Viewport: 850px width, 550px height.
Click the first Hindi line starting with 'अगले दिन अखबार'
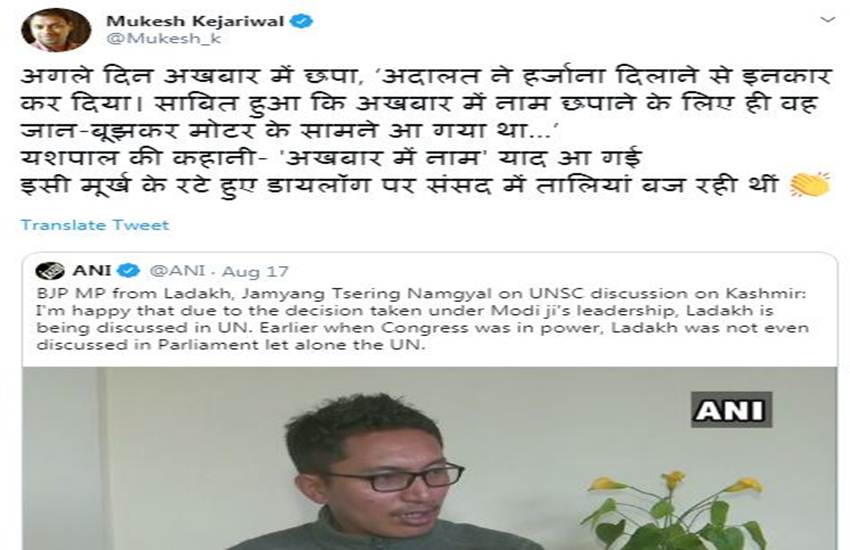click(x=427, y=76)
